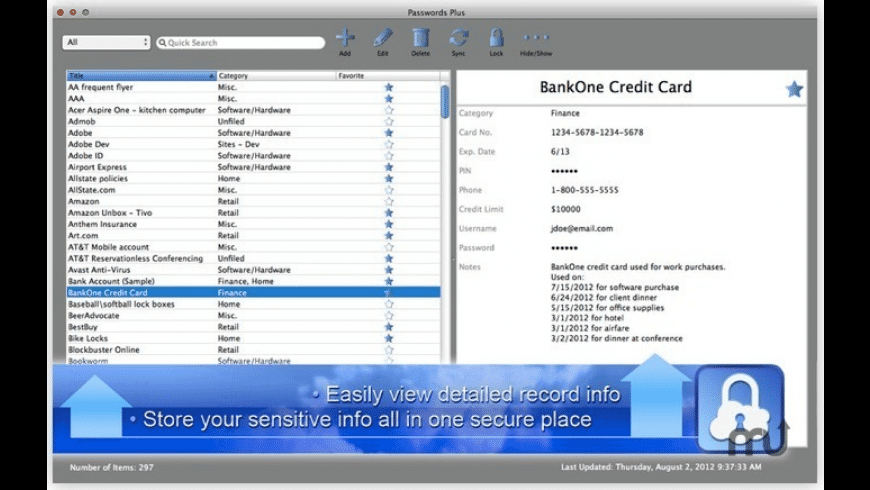Toggle favorite star for Allstate policies
This screenshot has height=490, width=870.
pos(389,179)
